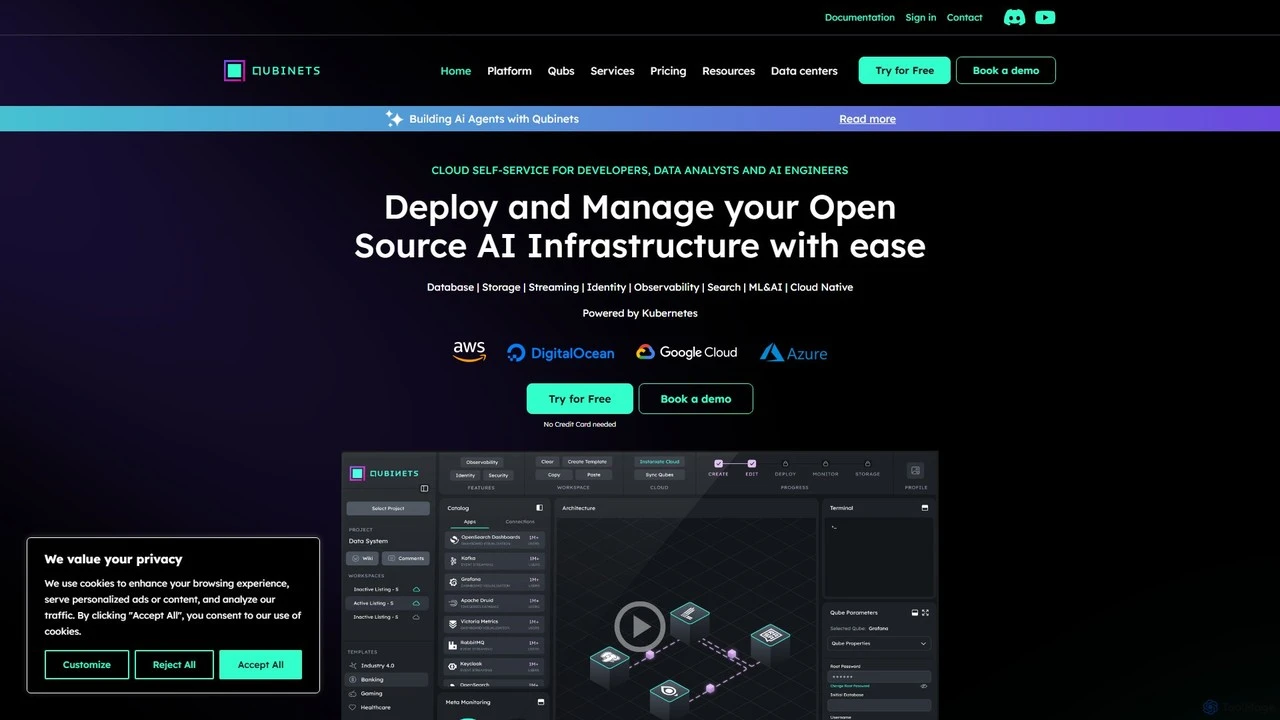
Task: Open the Documentation link
Action: (860, 17)
